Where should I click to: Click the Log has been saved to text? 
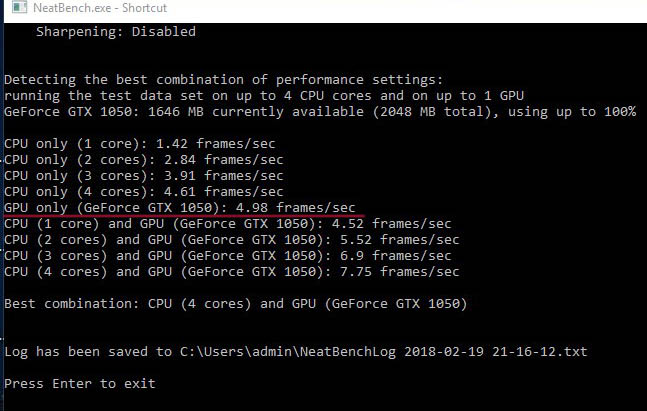(88, 352)
